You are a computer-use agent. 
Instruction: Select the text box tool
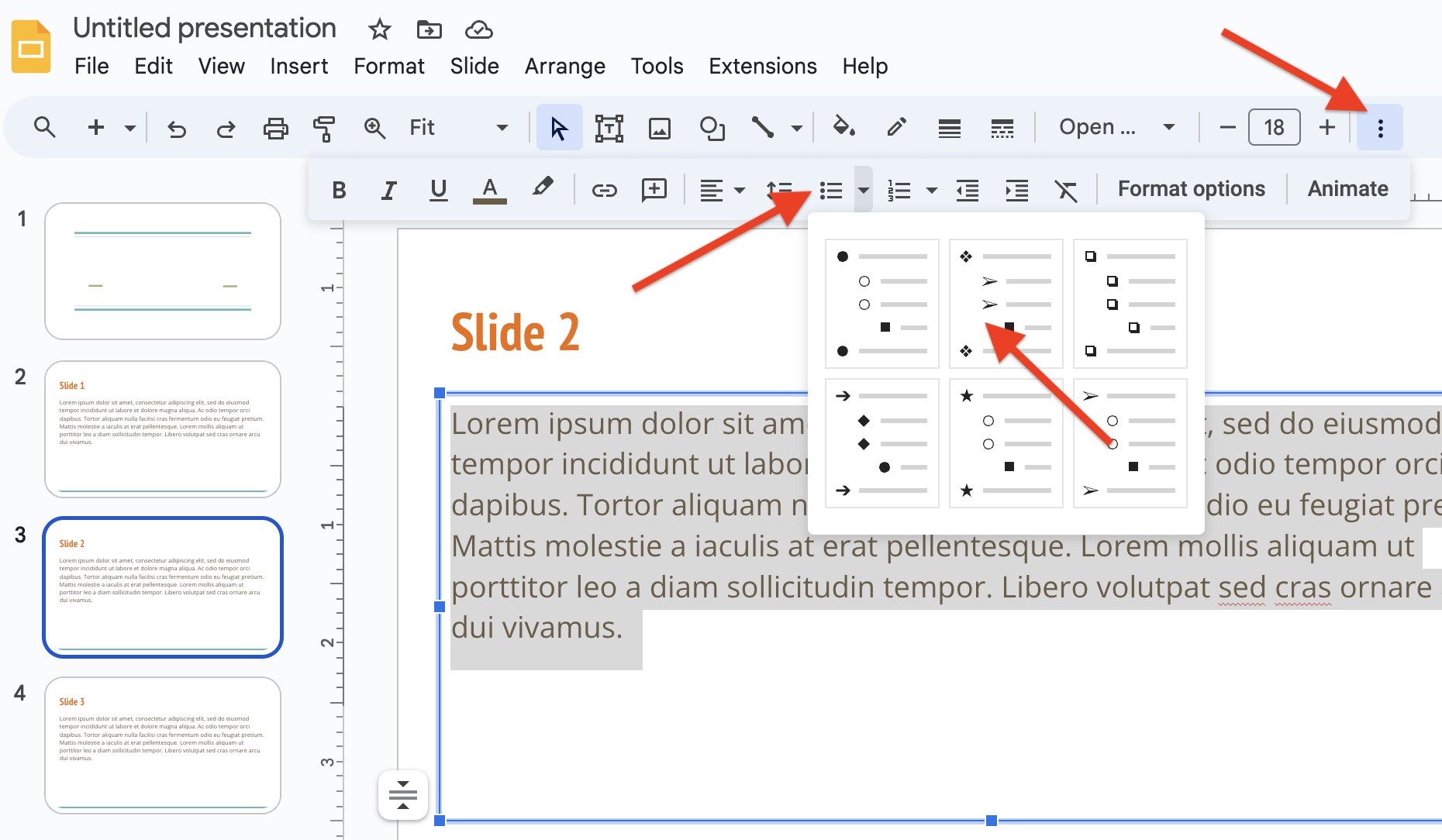609,127
